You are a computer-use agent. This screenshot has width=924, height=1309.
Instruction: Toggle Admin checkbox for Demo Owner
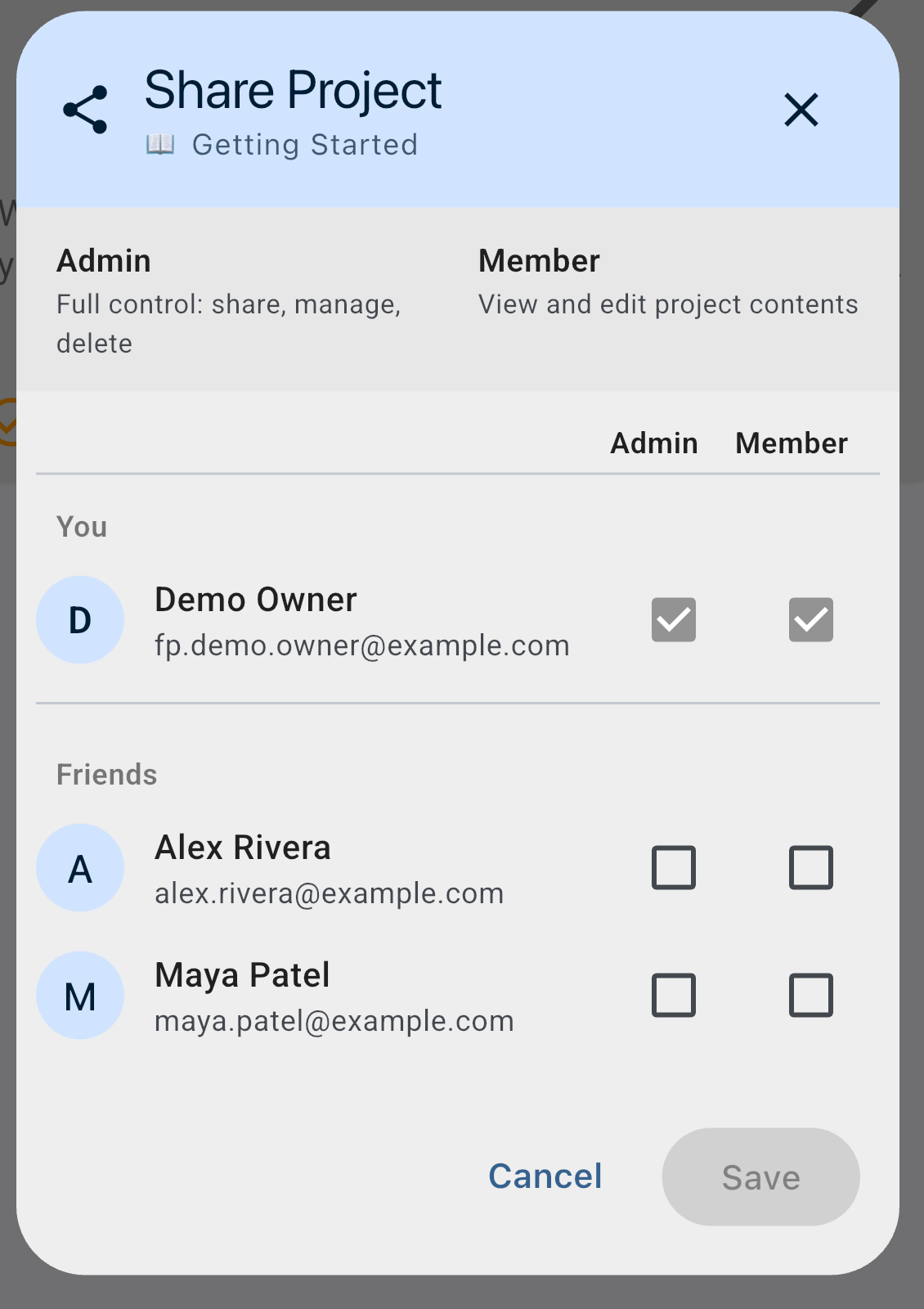point(674,619)
